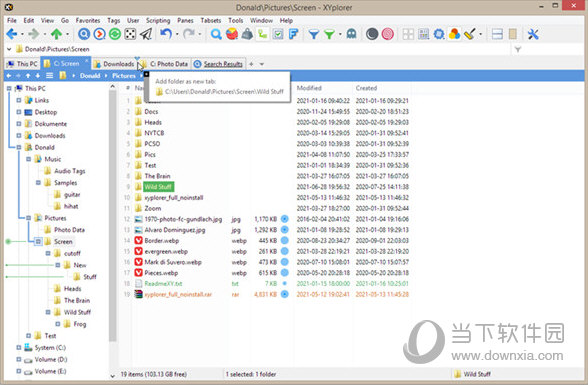Open Configuration blue gear icon
Image resolution: width=588 pixels, height=385 pixels.
click(x=439, y=34)
